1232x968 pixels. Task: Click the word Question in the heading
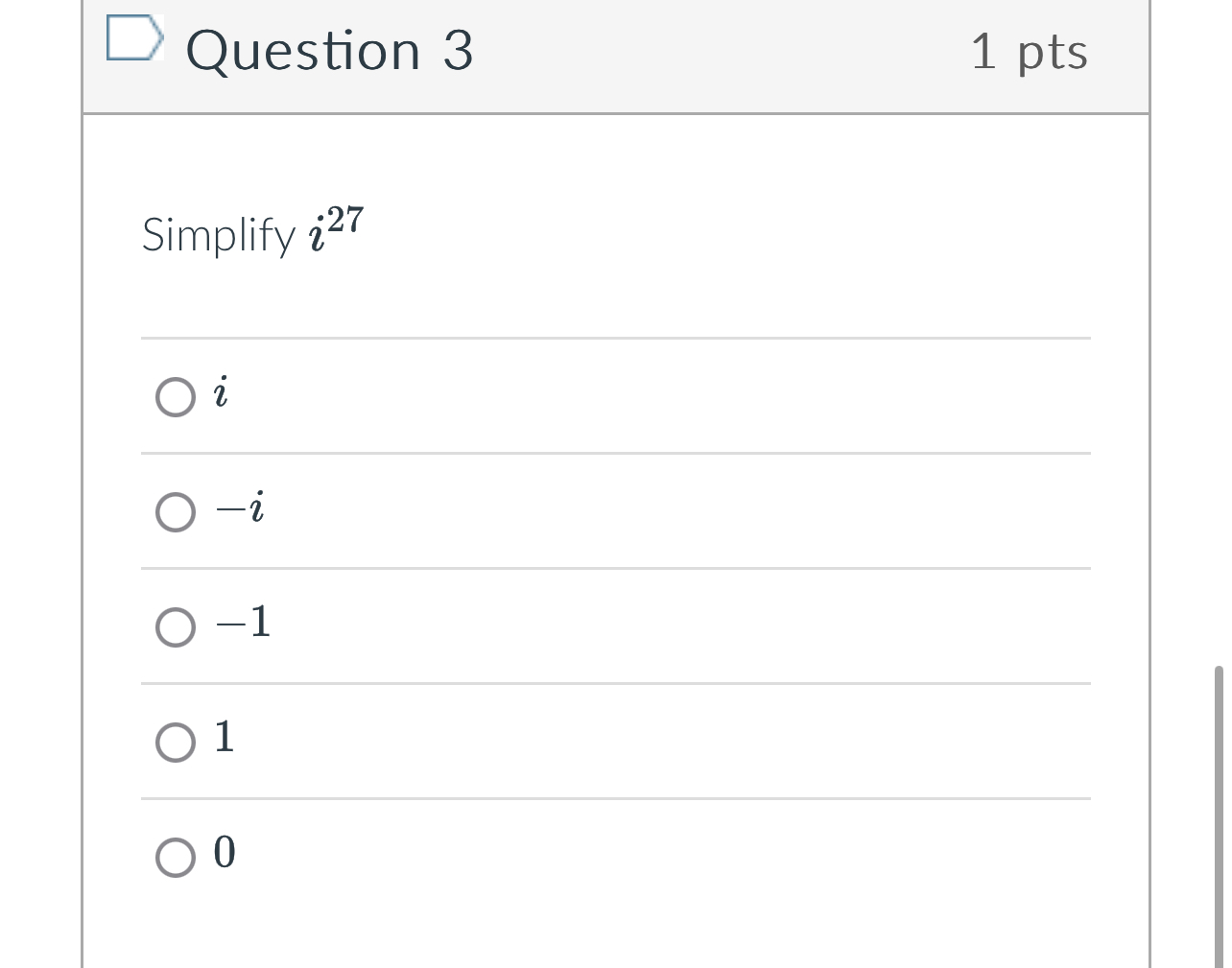point(303,52)
